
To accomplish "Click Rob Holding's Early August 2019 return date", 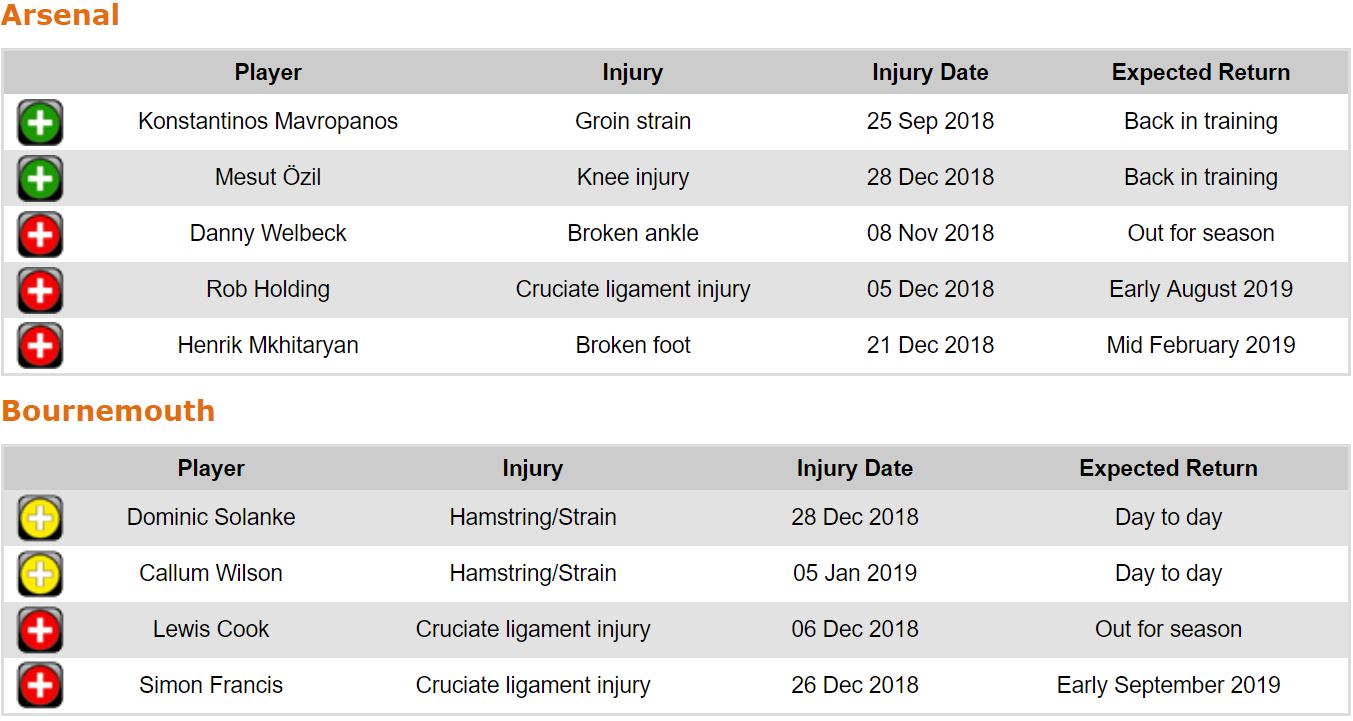I will coord(1200,290).
